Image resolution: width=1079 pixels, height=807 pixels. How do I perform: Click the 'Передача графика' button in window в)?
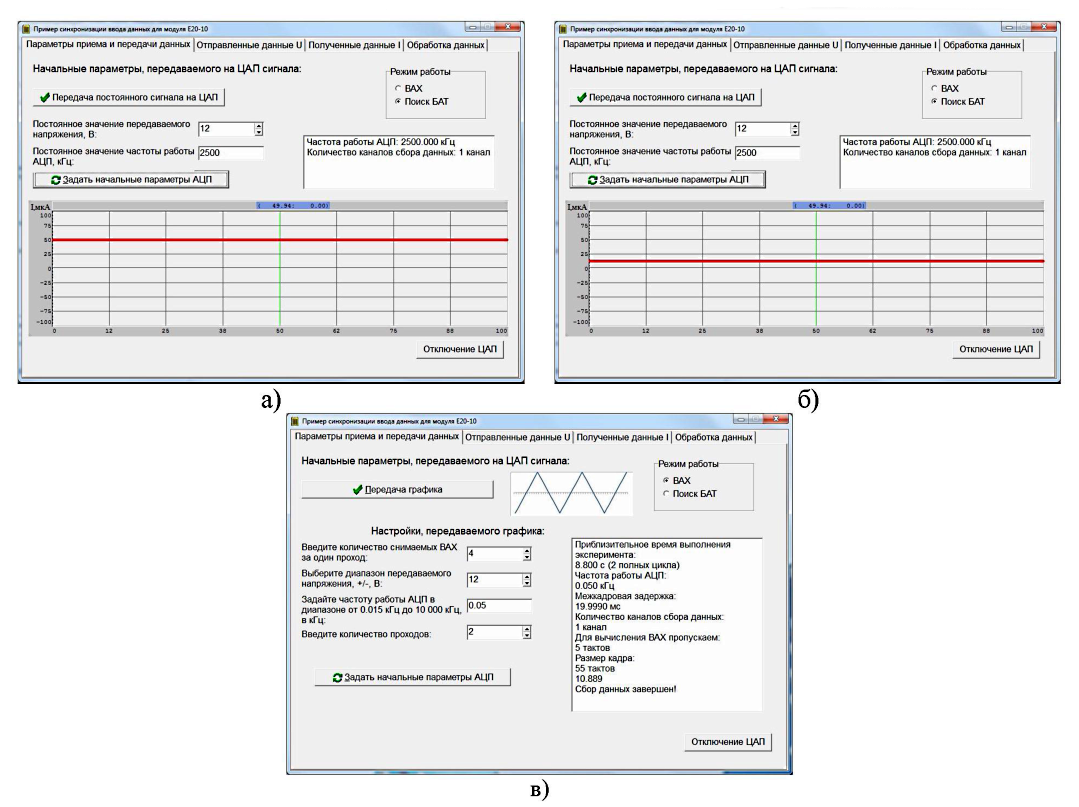pyautogui.click(x=397, y=489)
